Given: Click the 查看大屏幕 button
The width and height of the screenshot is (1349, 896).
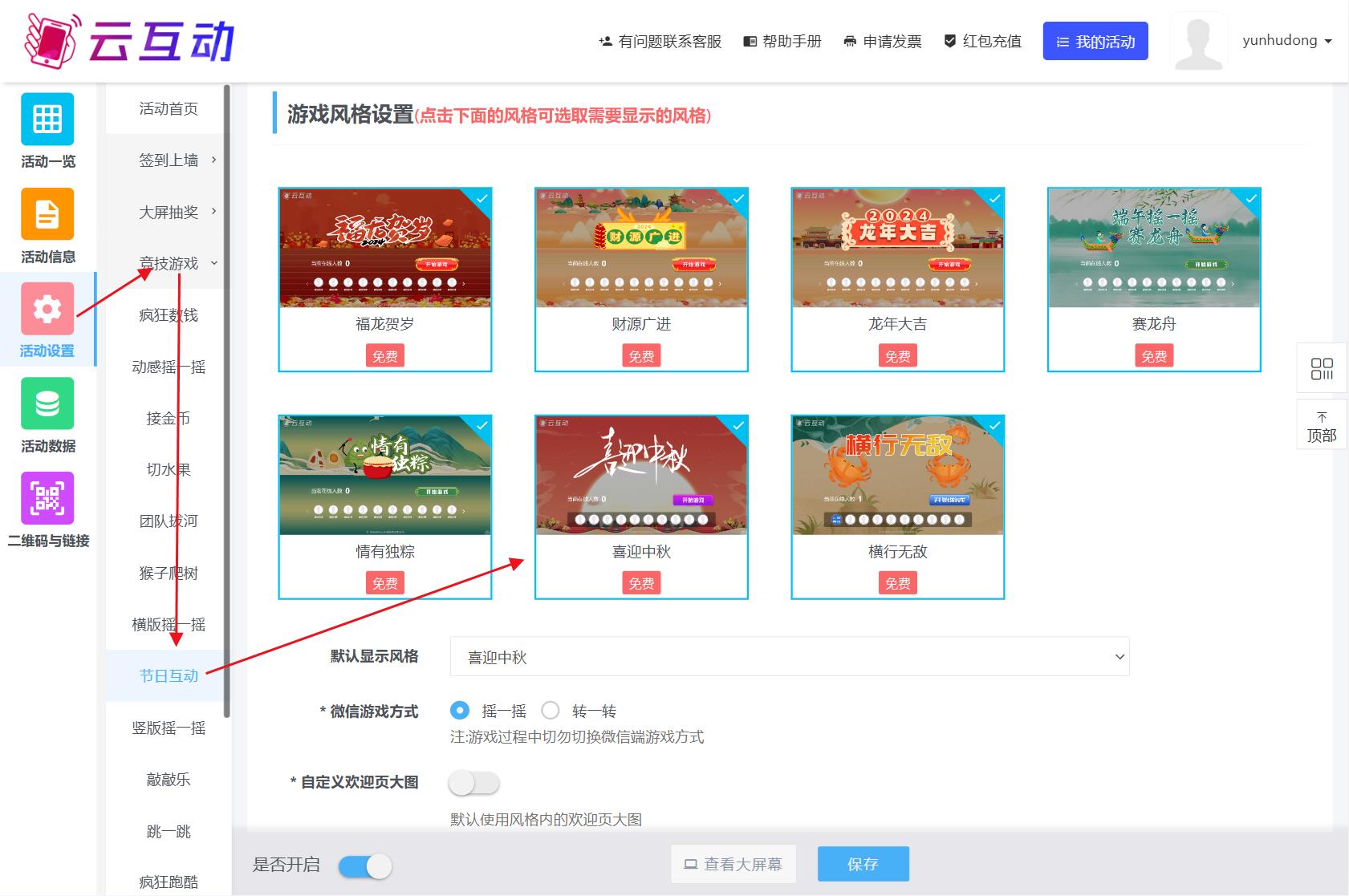Looking at the screenshot, I should [x=733, y=864].
